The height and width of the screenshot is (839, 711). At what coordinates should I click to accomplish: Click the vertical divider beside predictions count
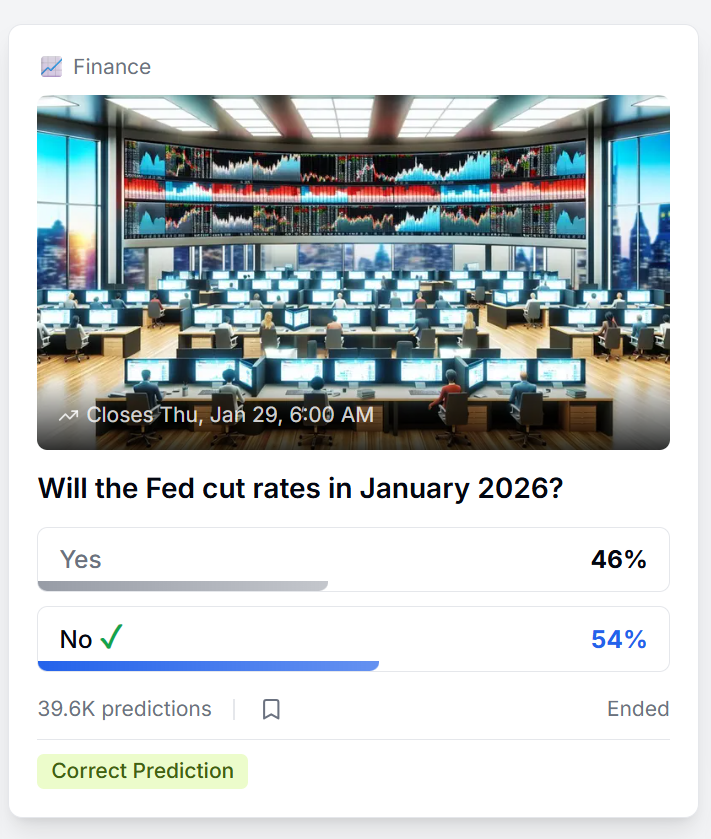[234, 709]
